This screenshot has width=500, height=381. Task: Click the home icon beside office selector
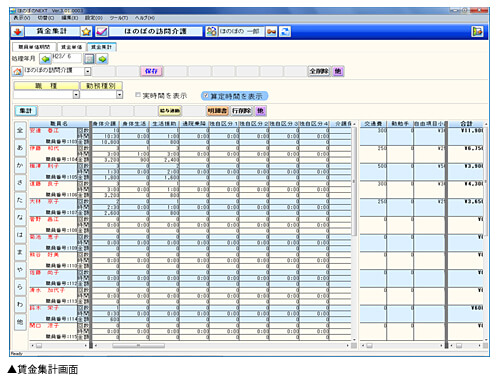click(17, 71)
